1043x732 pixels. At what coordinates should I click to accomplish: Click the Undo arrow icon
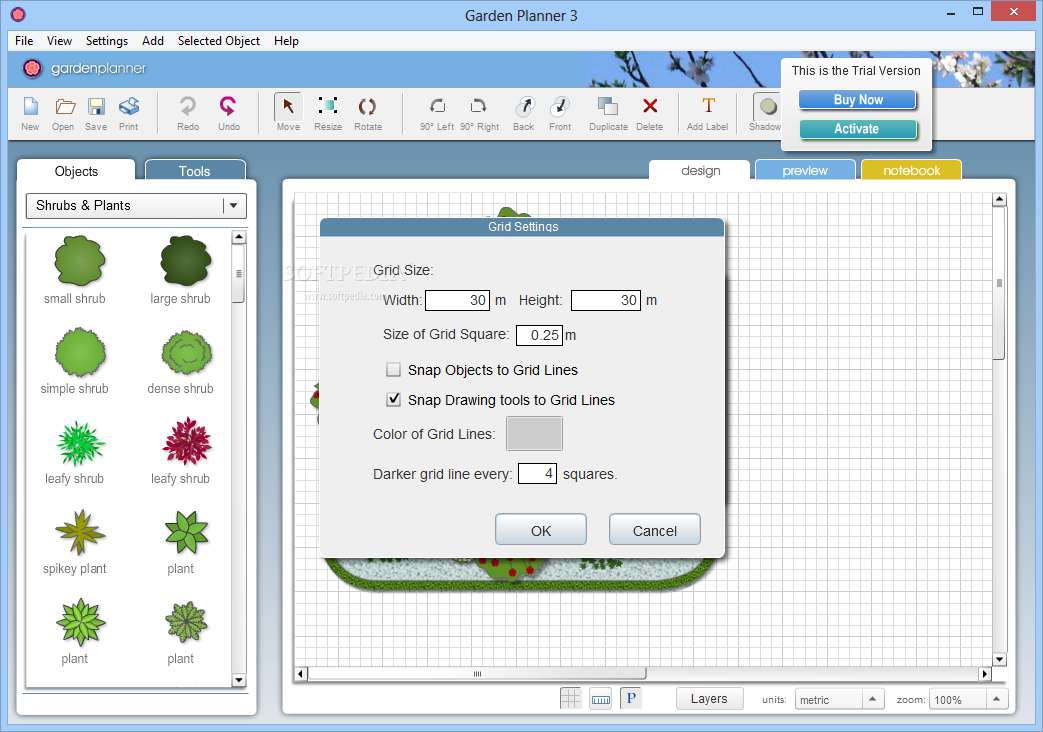[228, 106]
